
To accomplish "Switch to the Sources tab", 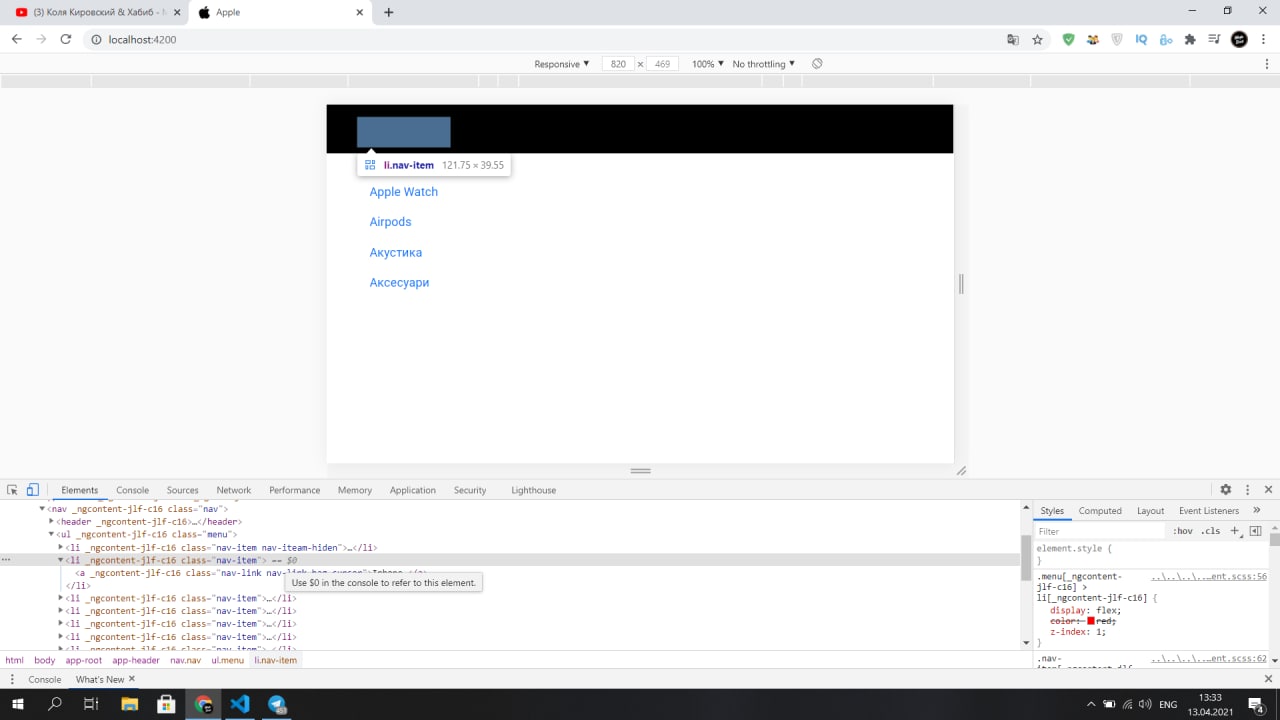I will (x=182, y=490).
